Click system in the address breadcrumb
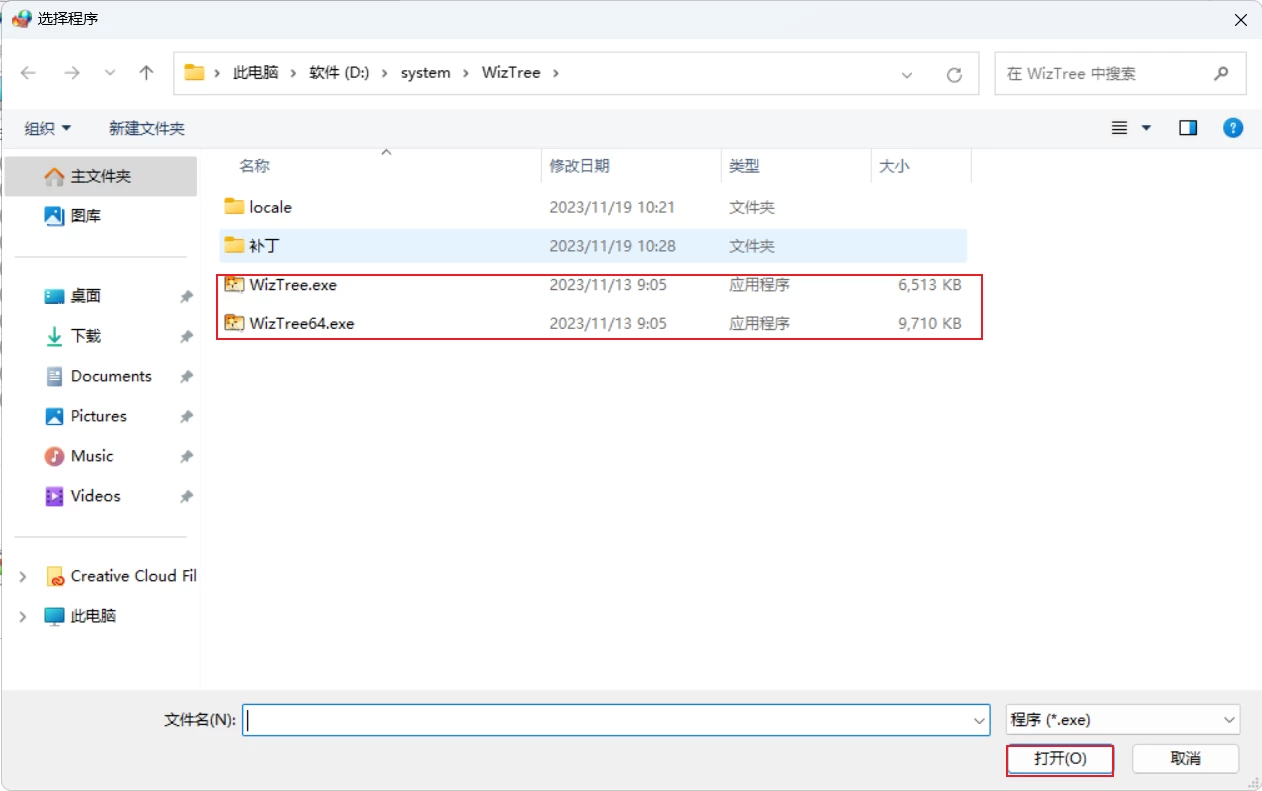Screen dimensions: 1262x791 click(x=425, y=73)
